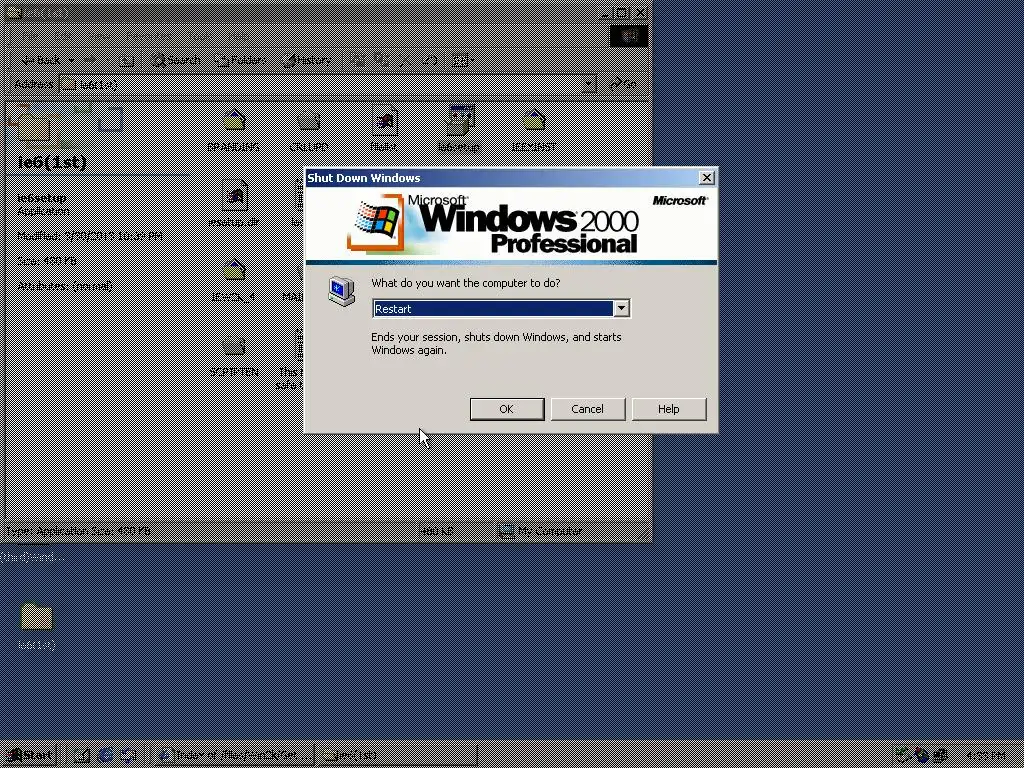Close the Shut Down Windows dialog
This screenshot has height=768, width=1024.
click(x=707, y=178)
